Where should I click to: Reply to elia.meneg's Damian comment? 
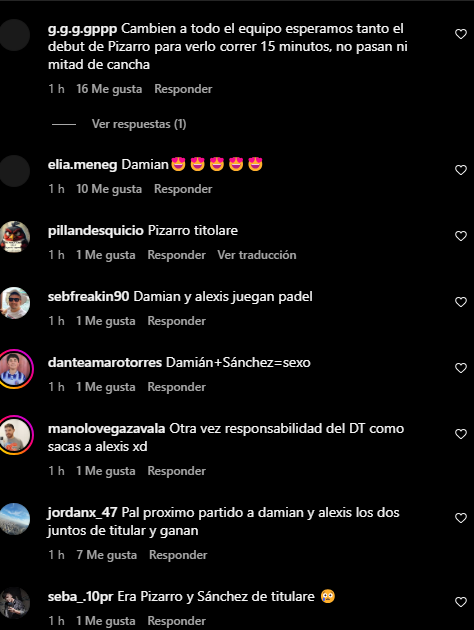[183, 189]
